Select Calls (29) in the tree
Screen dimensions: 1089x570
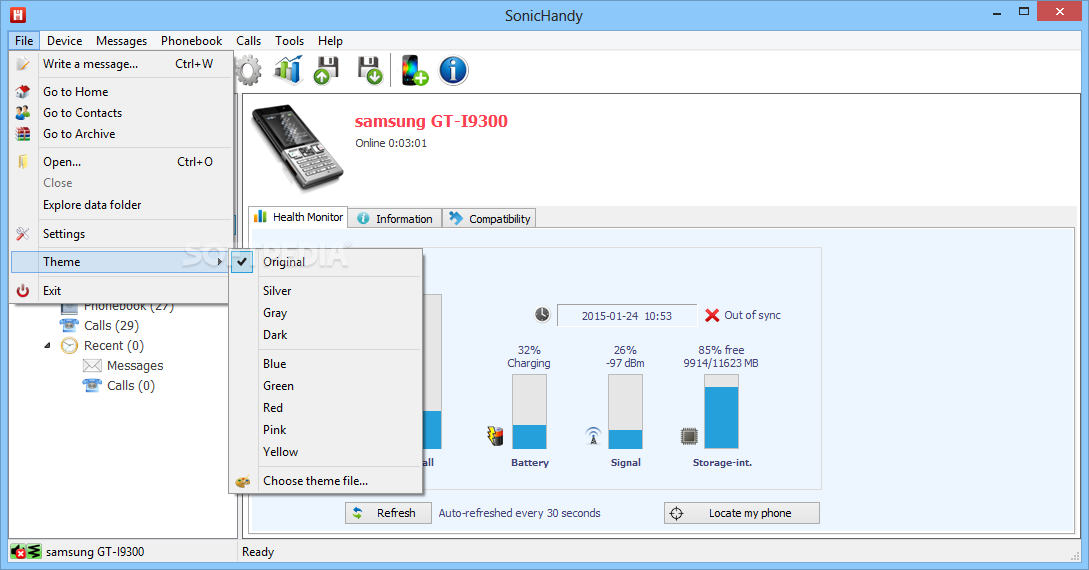[111, 326]
